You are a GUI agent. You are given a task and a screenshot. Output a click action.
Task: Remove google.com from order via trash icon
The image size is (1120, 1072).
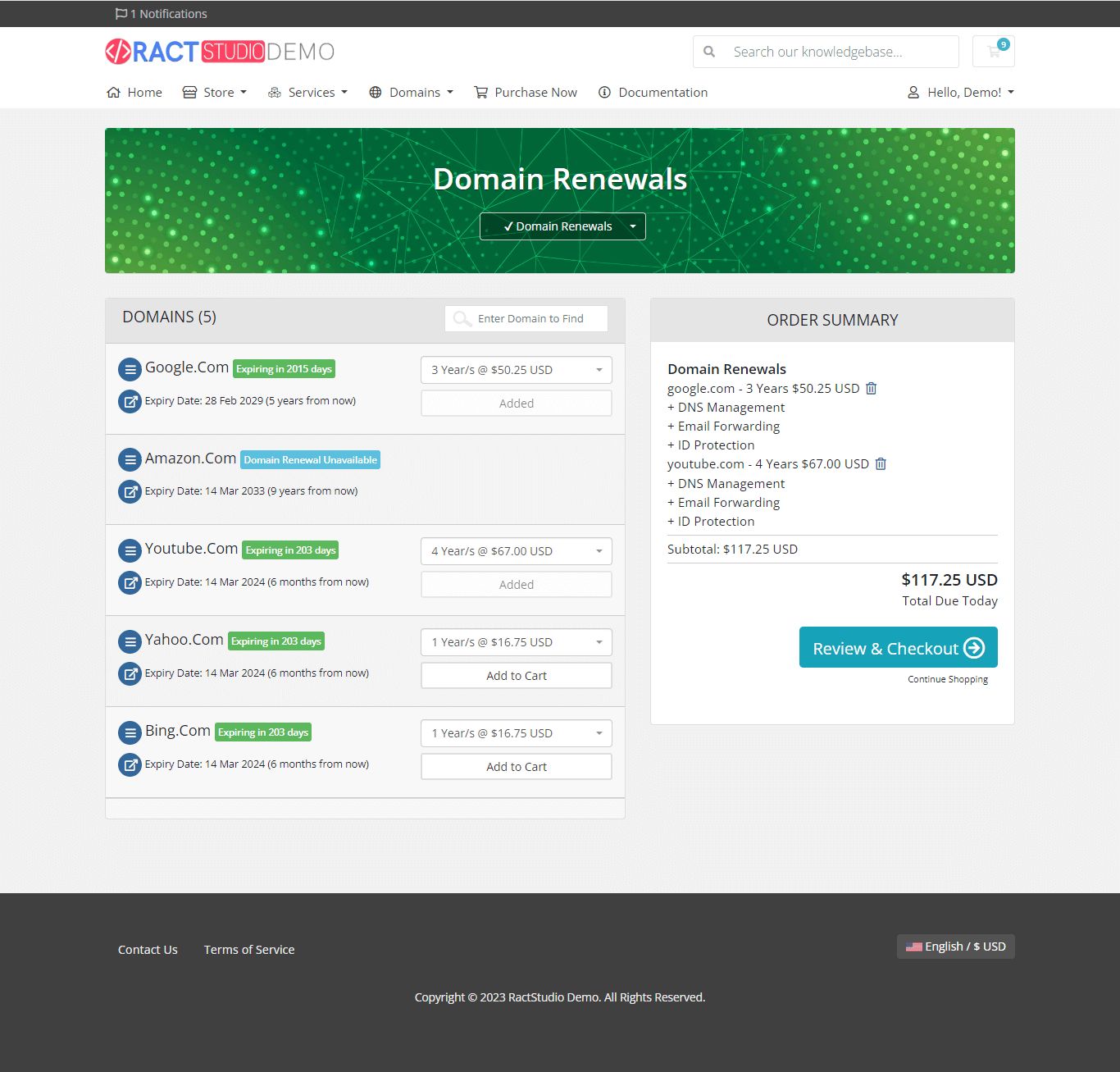point(872,388)
